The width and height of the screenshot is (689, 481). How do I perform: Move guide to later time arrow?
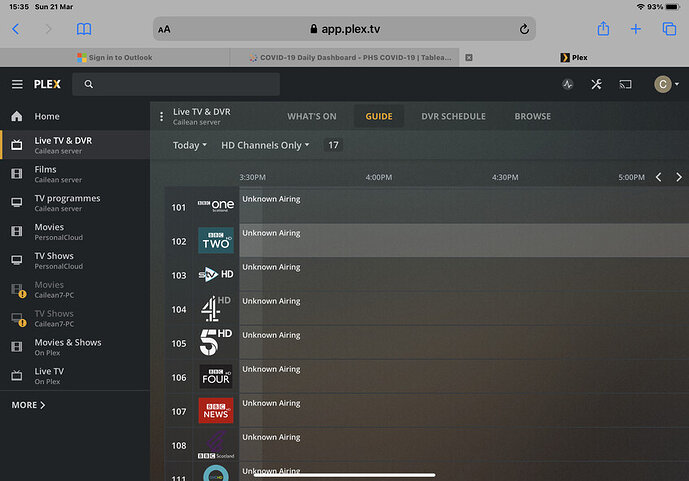pyautogui.click(x=679, y=177)
